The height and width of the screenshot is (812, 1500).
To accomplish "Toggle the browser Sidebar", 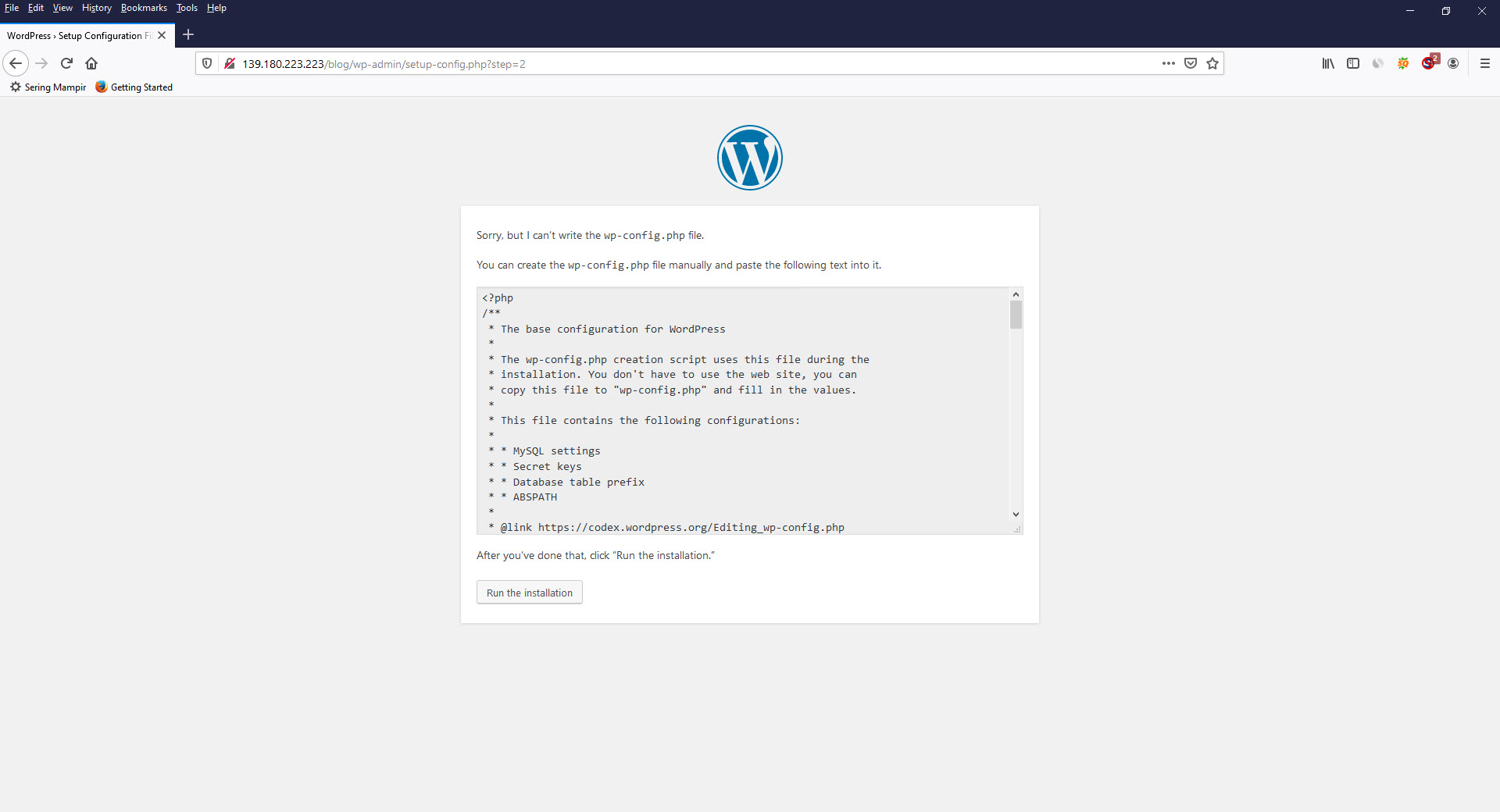I will tap(1353, 63).
